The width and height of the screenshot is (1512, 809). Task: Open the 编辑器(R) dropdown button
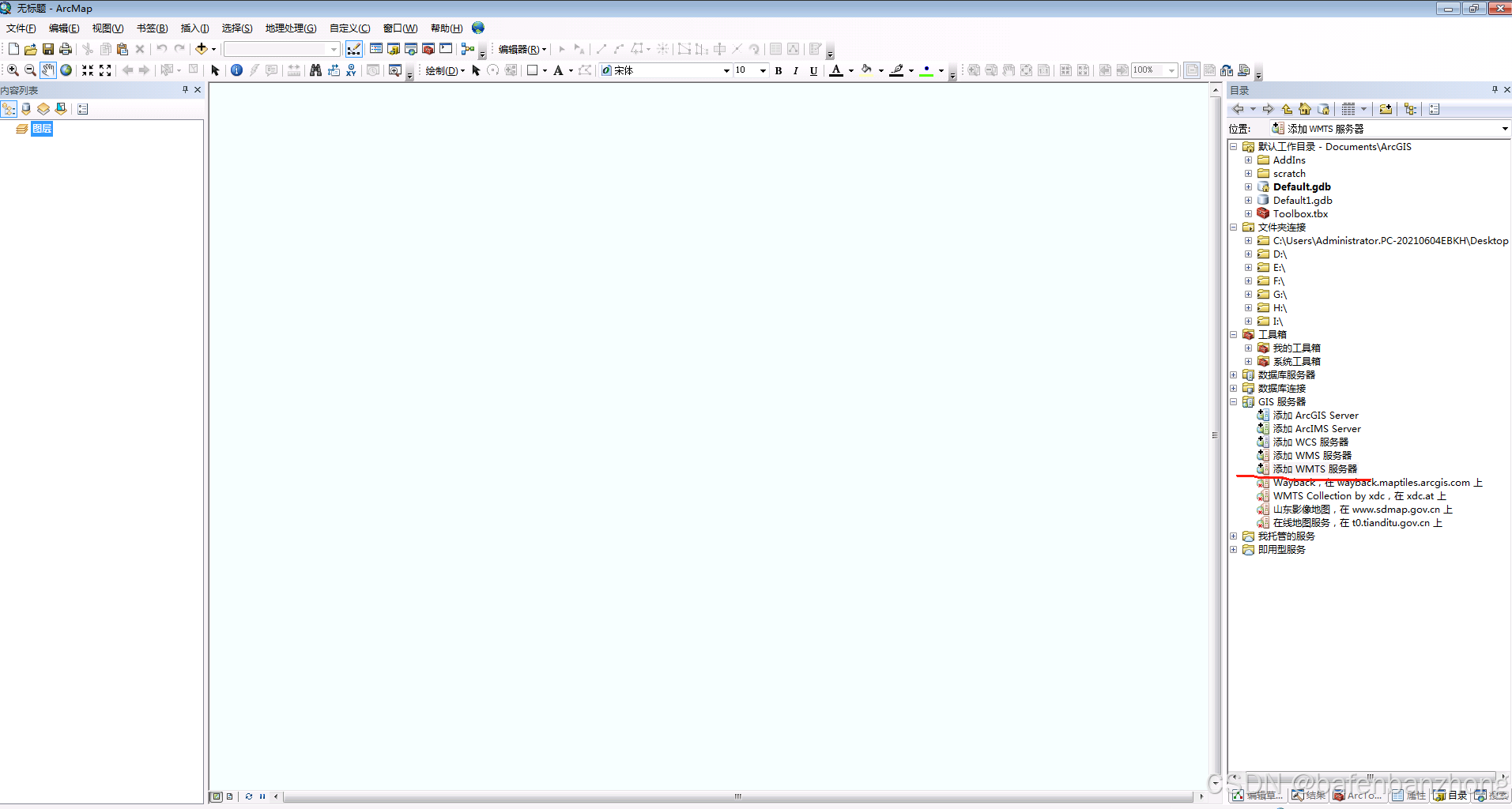[x=522, y=49]
